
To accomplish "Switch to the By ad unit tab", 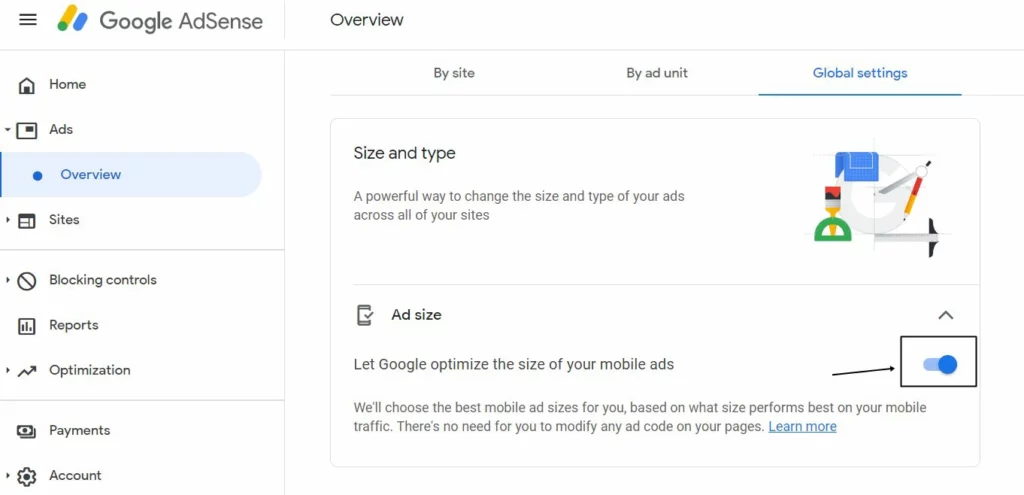I will click(657, 73).
